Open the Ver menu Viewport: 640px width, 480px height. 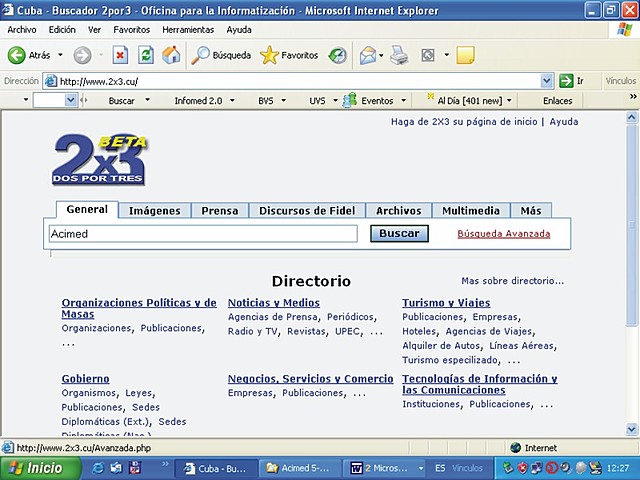coord(94,30)
